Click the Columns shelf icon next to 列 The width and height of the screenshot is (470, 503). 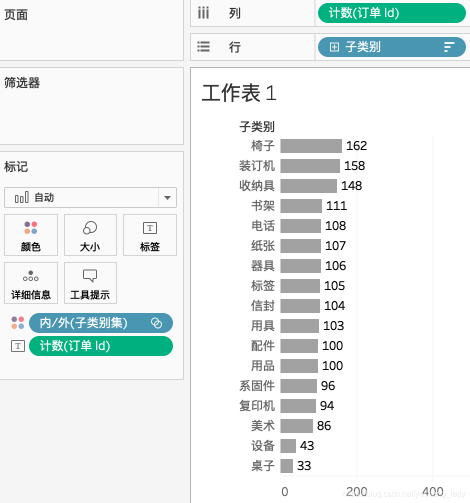point(203,13)
